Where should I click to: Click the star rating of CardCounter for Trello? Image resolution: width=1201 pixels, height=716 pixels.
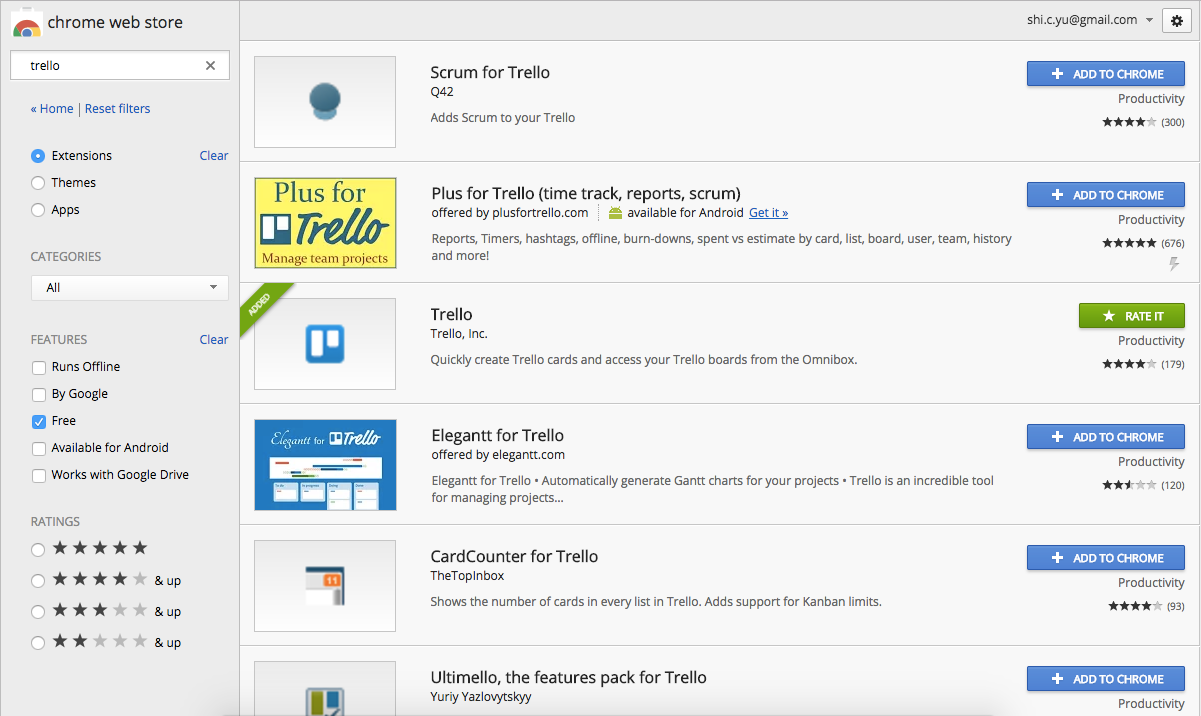1135,606
